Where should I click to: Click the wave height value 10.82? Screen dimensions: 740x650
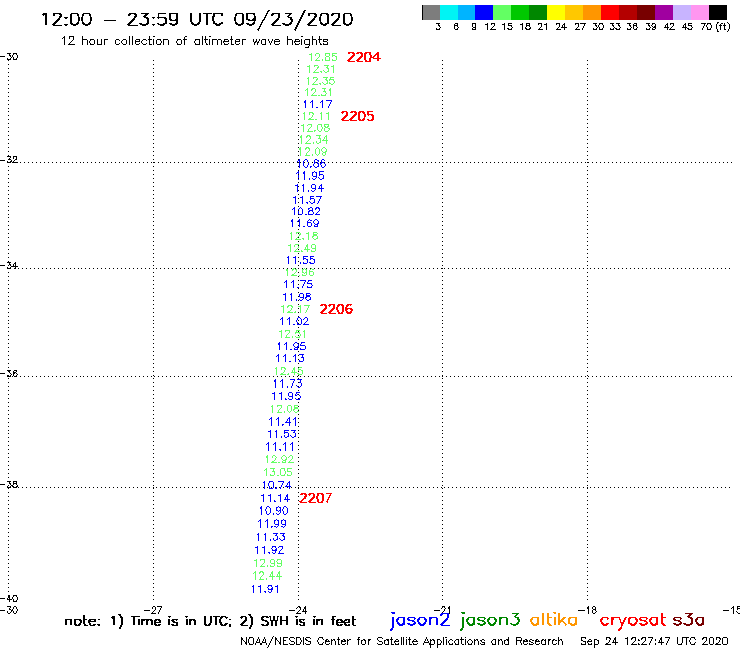click(x=306, y=211)
